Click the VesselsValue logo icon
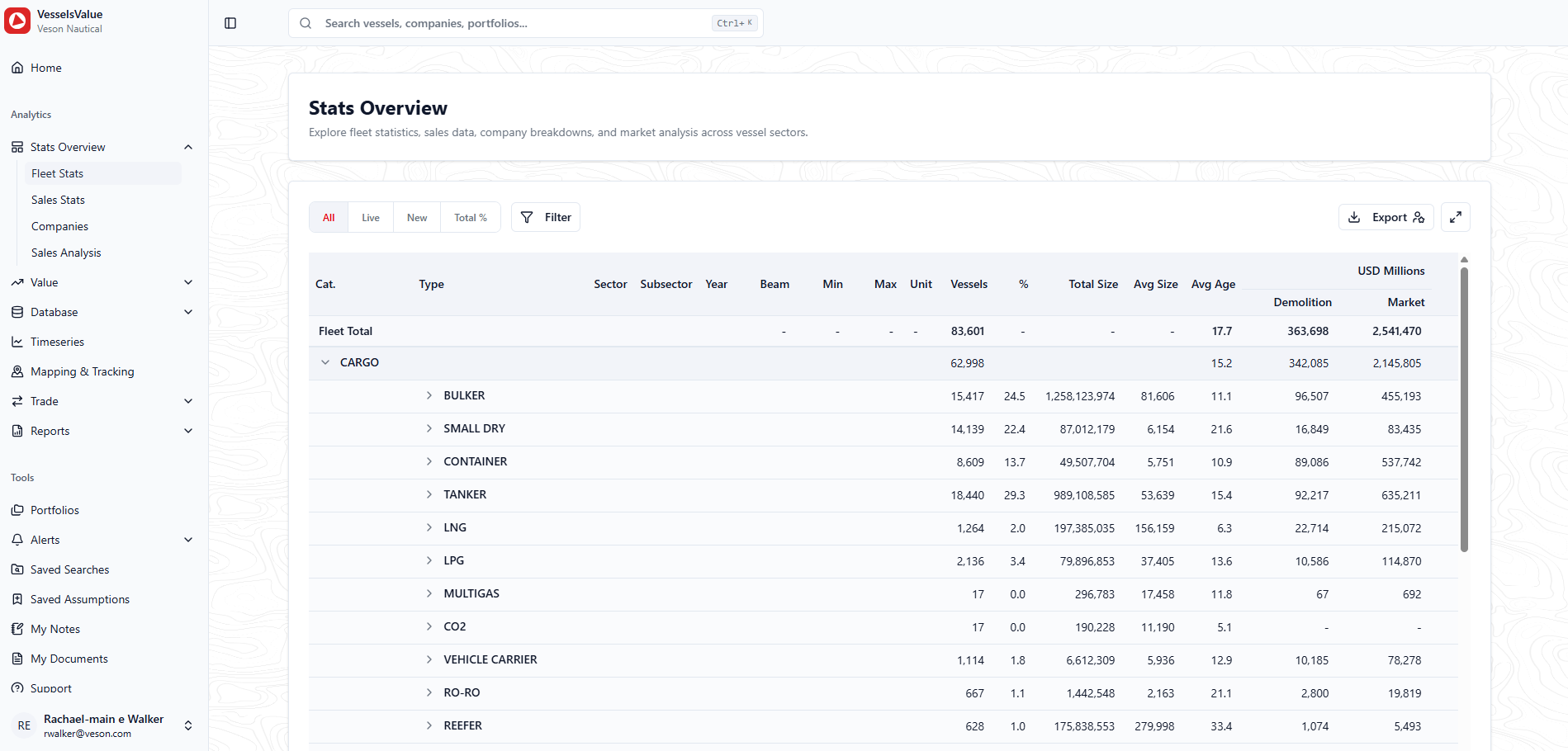The width and height of the screenshot is (1568, 751). click(x=17, y=21)
